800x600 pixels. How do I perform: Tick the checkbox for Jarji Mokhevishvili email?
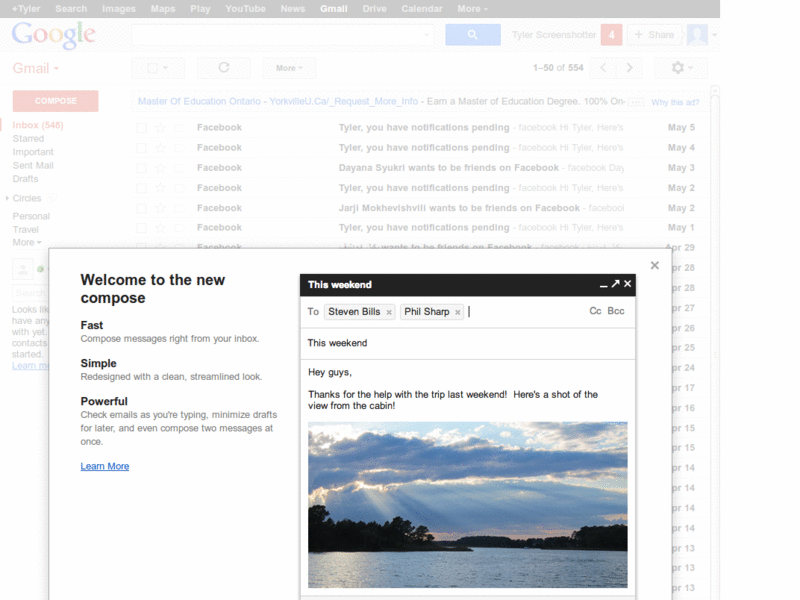click(141, 208)
